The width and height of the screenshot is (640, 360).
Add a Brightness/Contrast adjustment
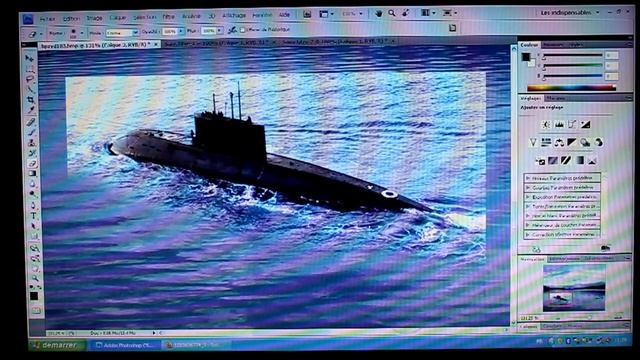coord(546,124)
